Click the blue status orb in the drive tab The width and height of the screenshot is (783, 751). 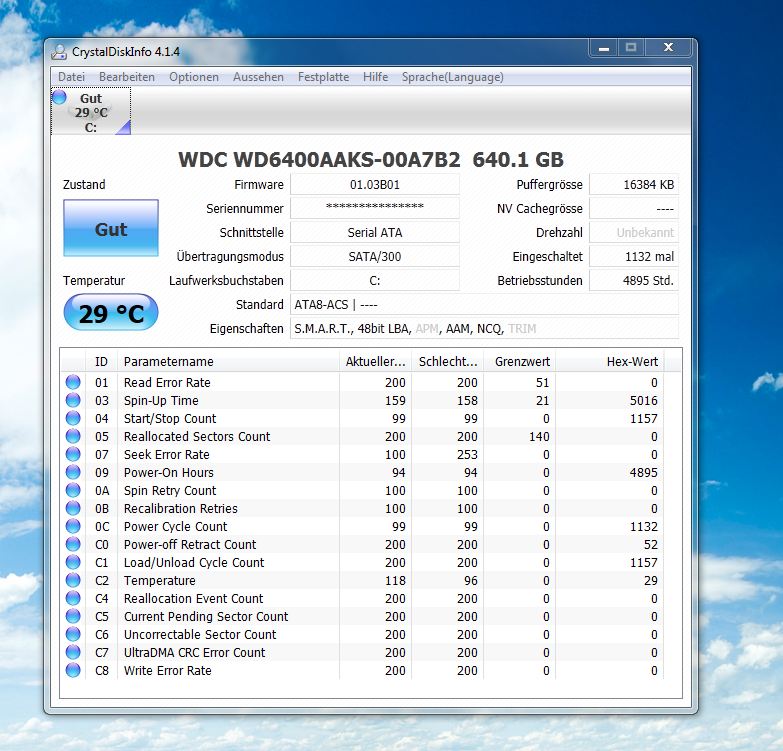coord(59,97)
